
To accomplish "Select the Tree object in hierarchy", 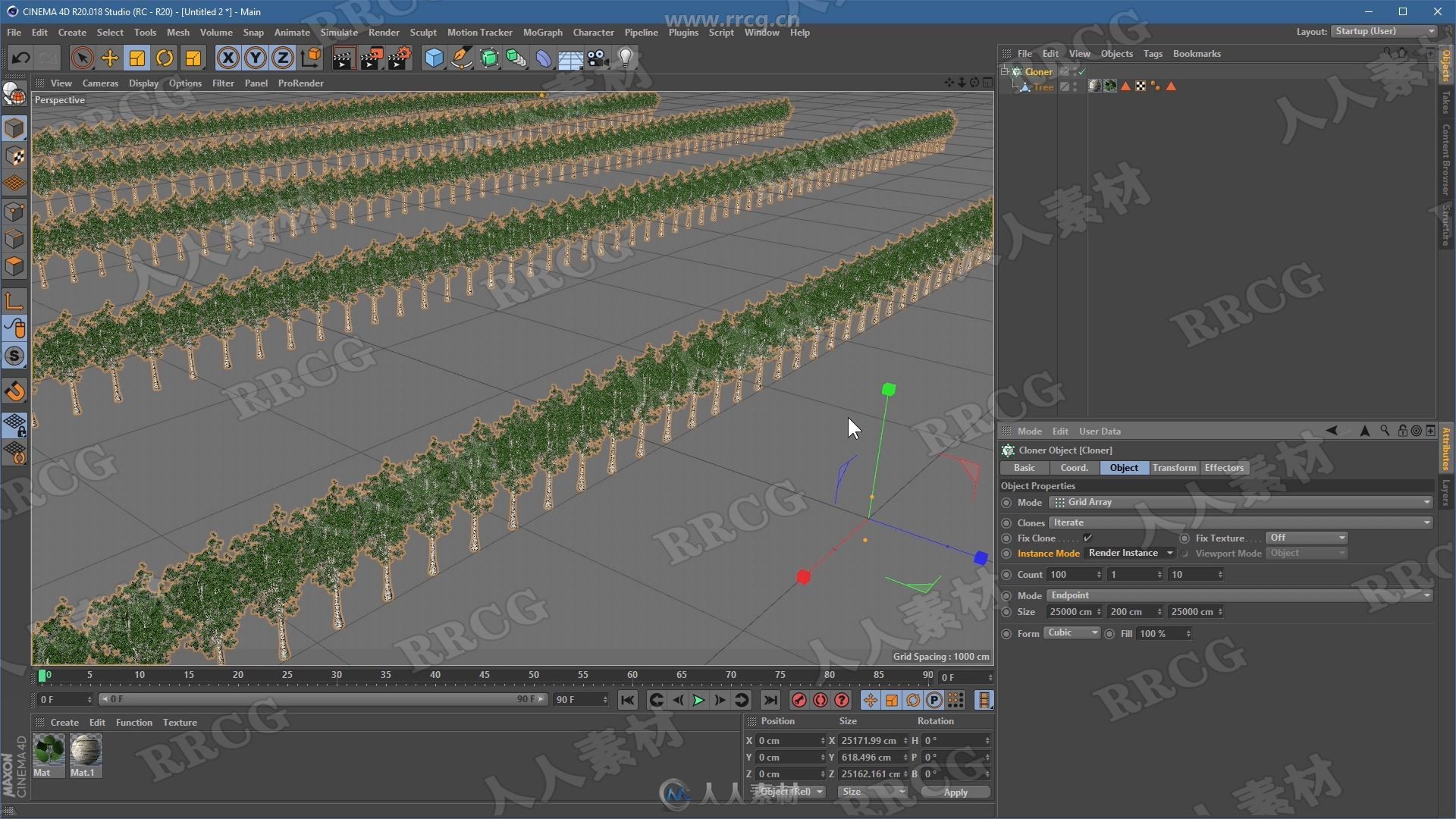I will pos(1043,87).
